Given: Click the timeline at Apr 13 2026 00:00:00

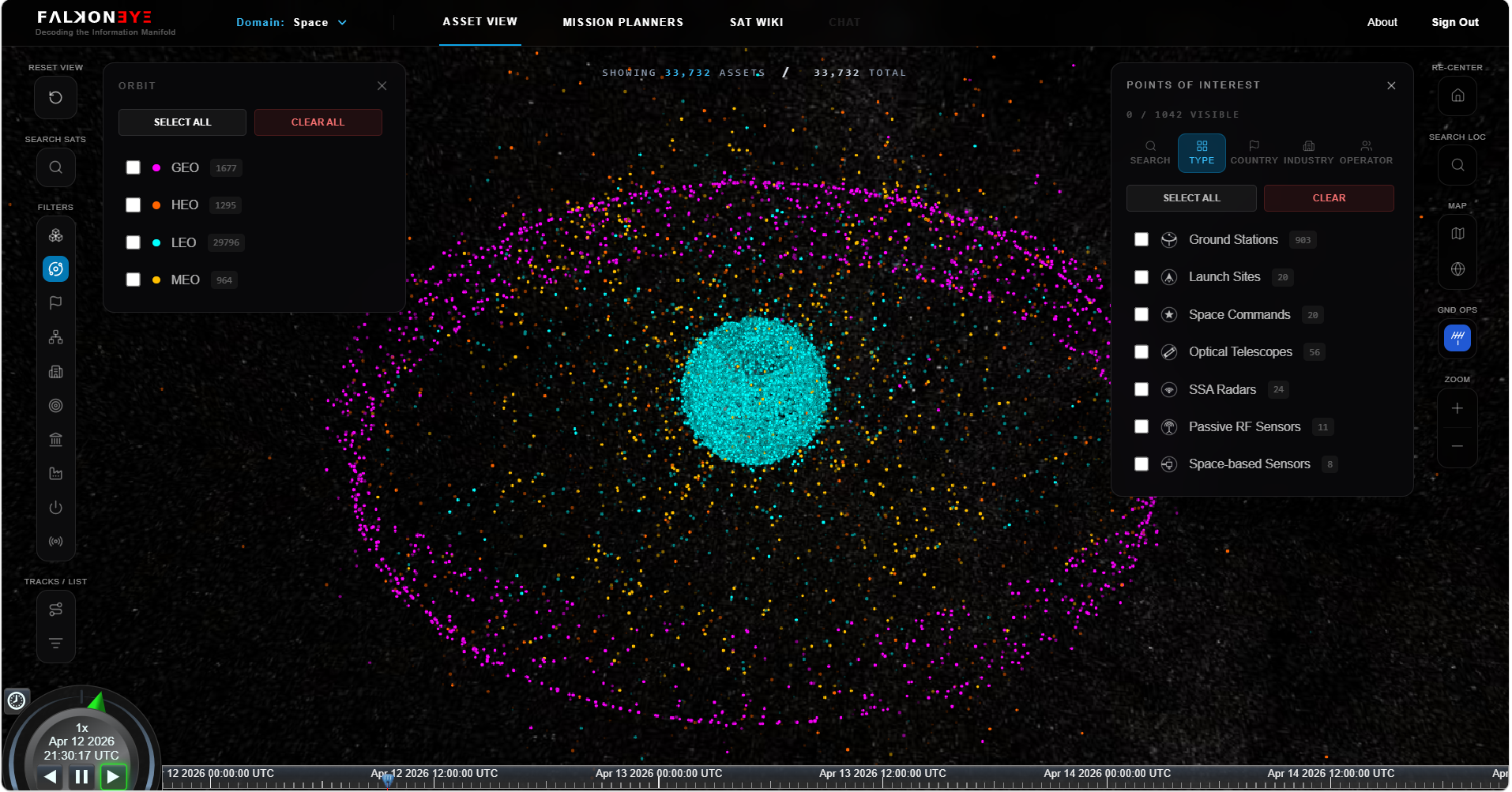Looking at the screenshot, I should (x=658, y=773).
